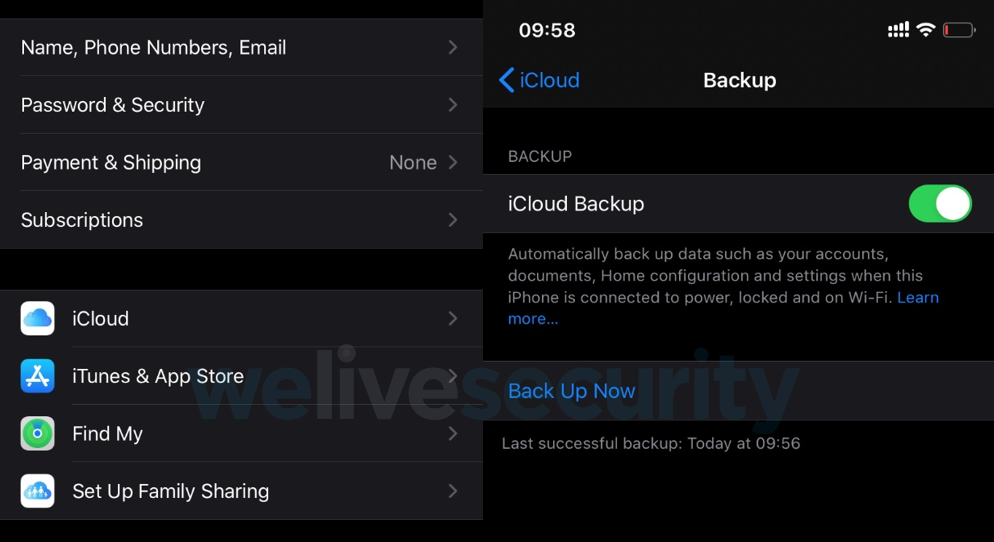The image size is (994, 542).
Task: Open Password & Security chevron
Action: coord(453,105)
